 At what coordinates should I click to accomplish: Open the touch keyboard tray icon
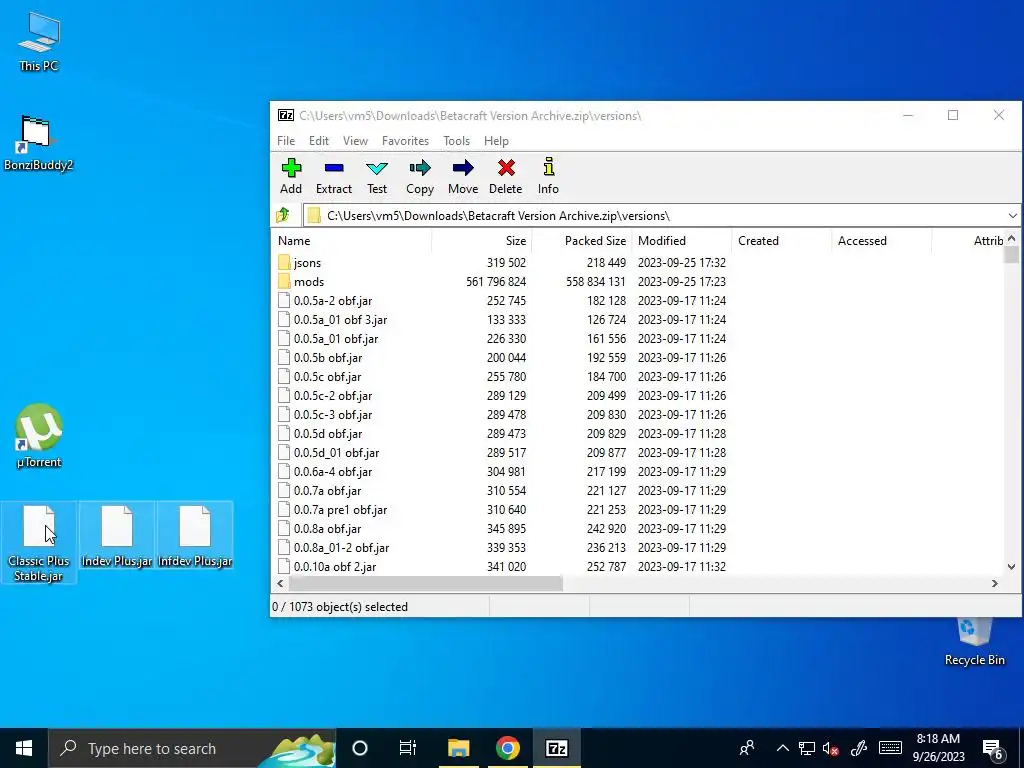(890, 748)
